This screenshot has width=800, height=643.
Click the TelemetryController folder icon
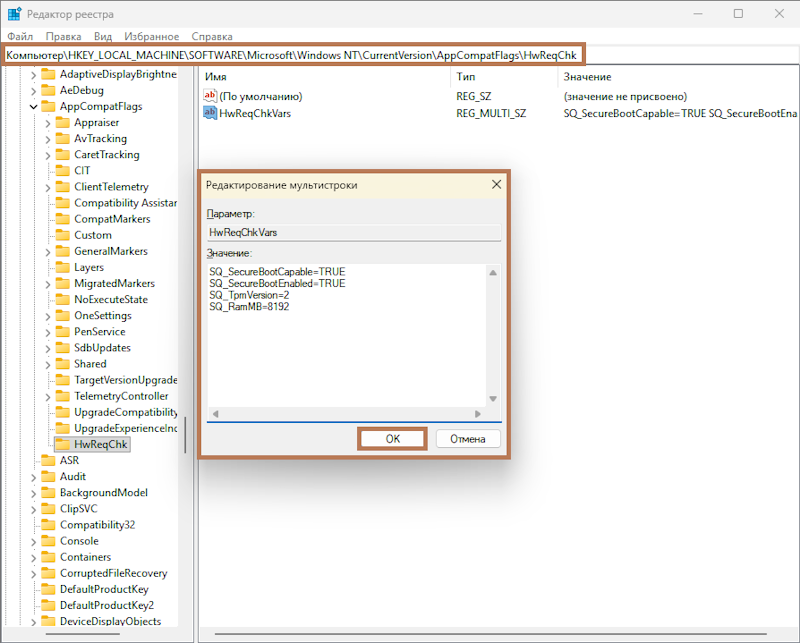63,396
